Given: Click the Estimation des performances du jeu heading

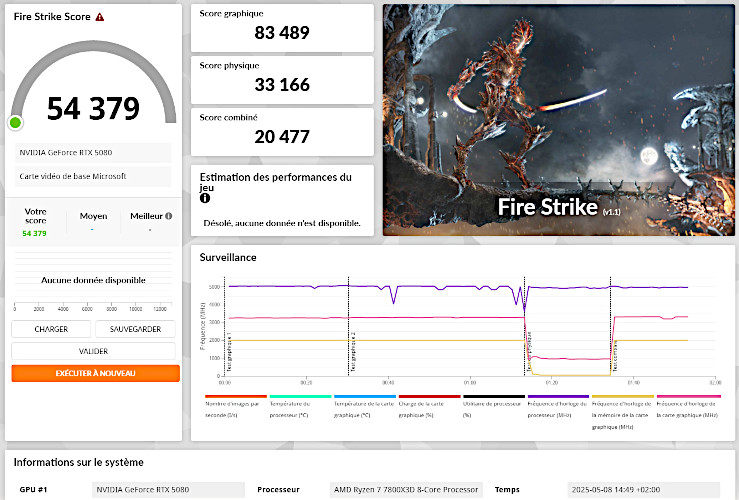Looking at the screenshot, I should tap(276, 182).
